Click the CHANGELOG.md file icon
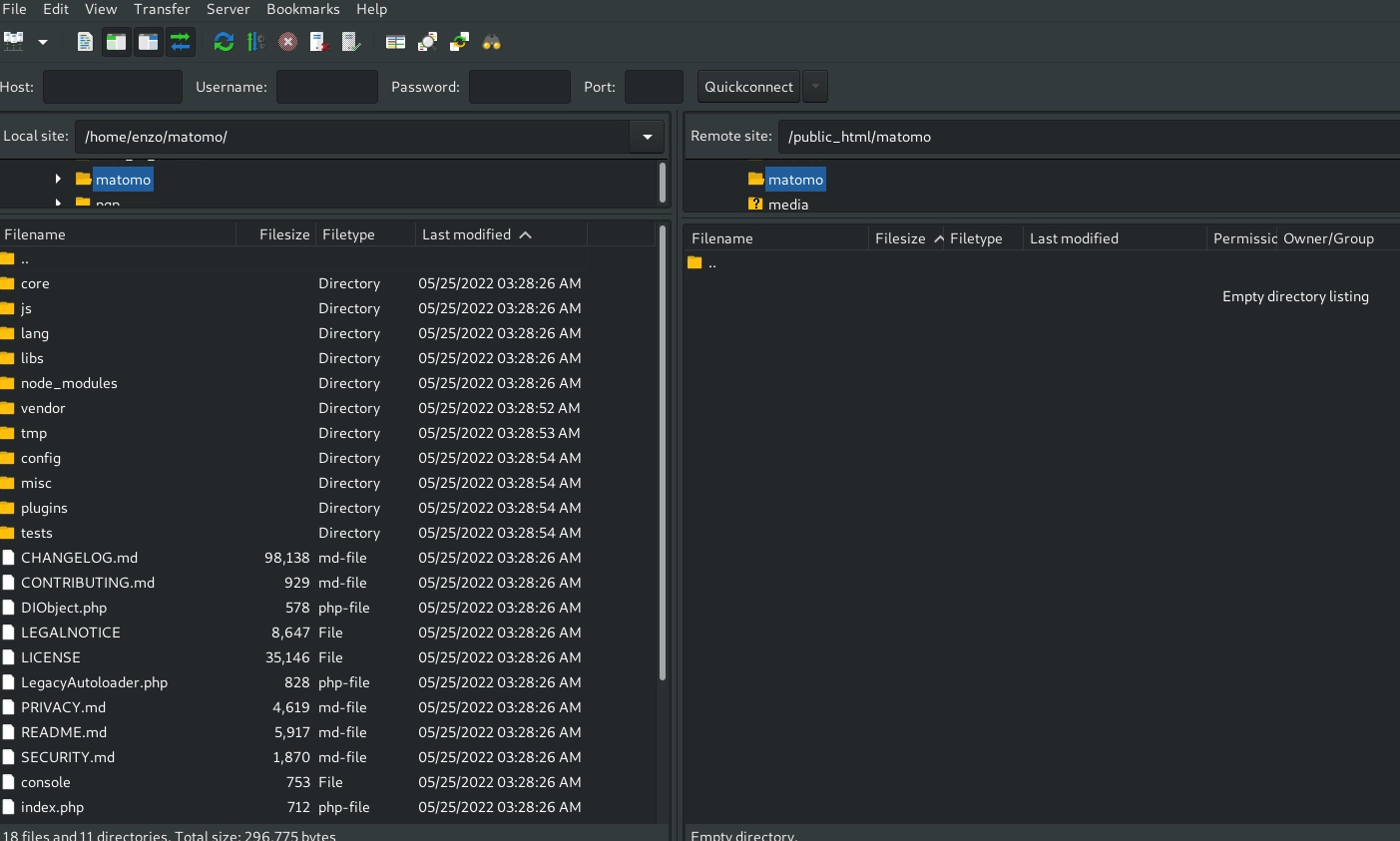Viewport: 1400px width, 841px height. [x=9, y=558]
